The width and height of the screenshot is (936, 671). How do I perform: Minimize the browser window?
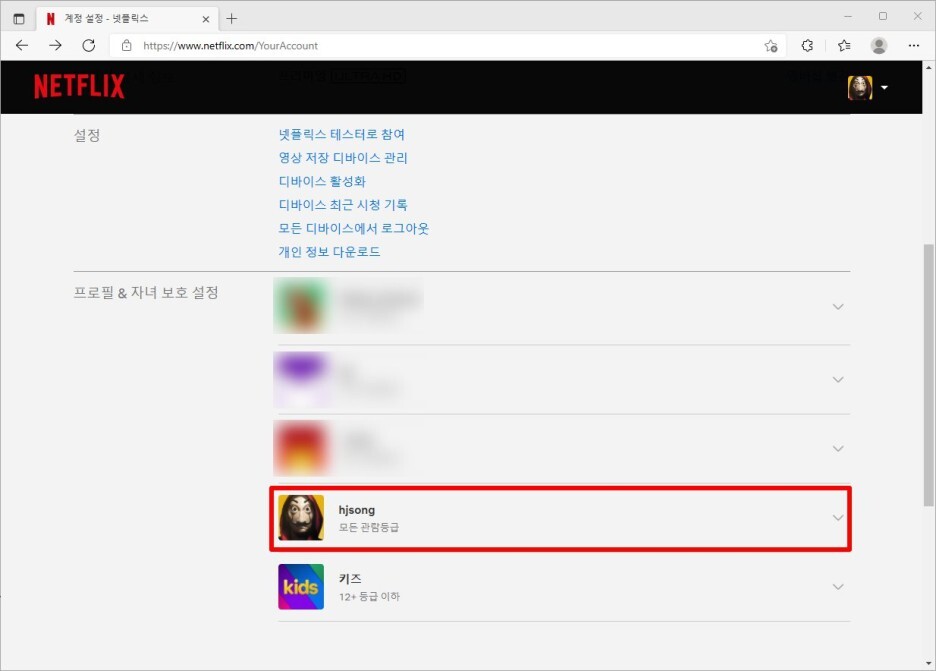[x=848, y=17]
